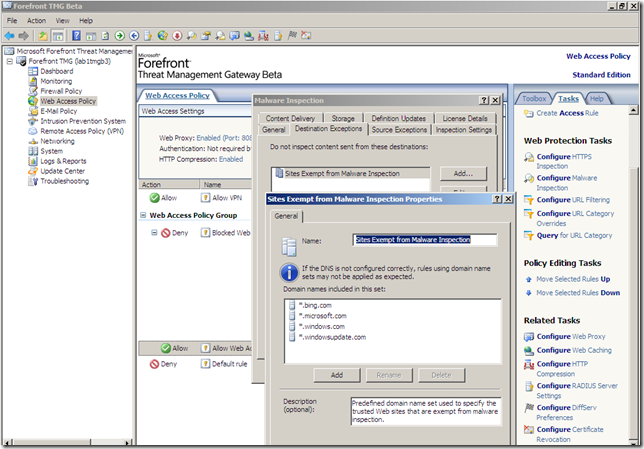The image size is (644, 449).
Task: Click the console tree scroll-right arrow
Action: (x=128, y=442)
